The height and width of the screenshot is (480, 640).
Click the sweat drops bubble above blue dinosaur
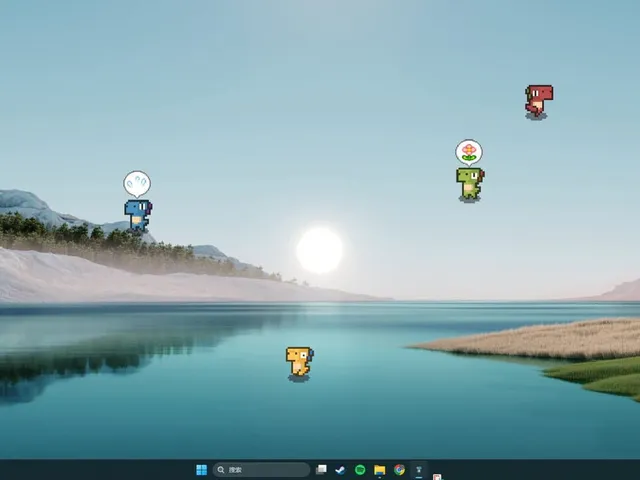[x=137, y=184]
